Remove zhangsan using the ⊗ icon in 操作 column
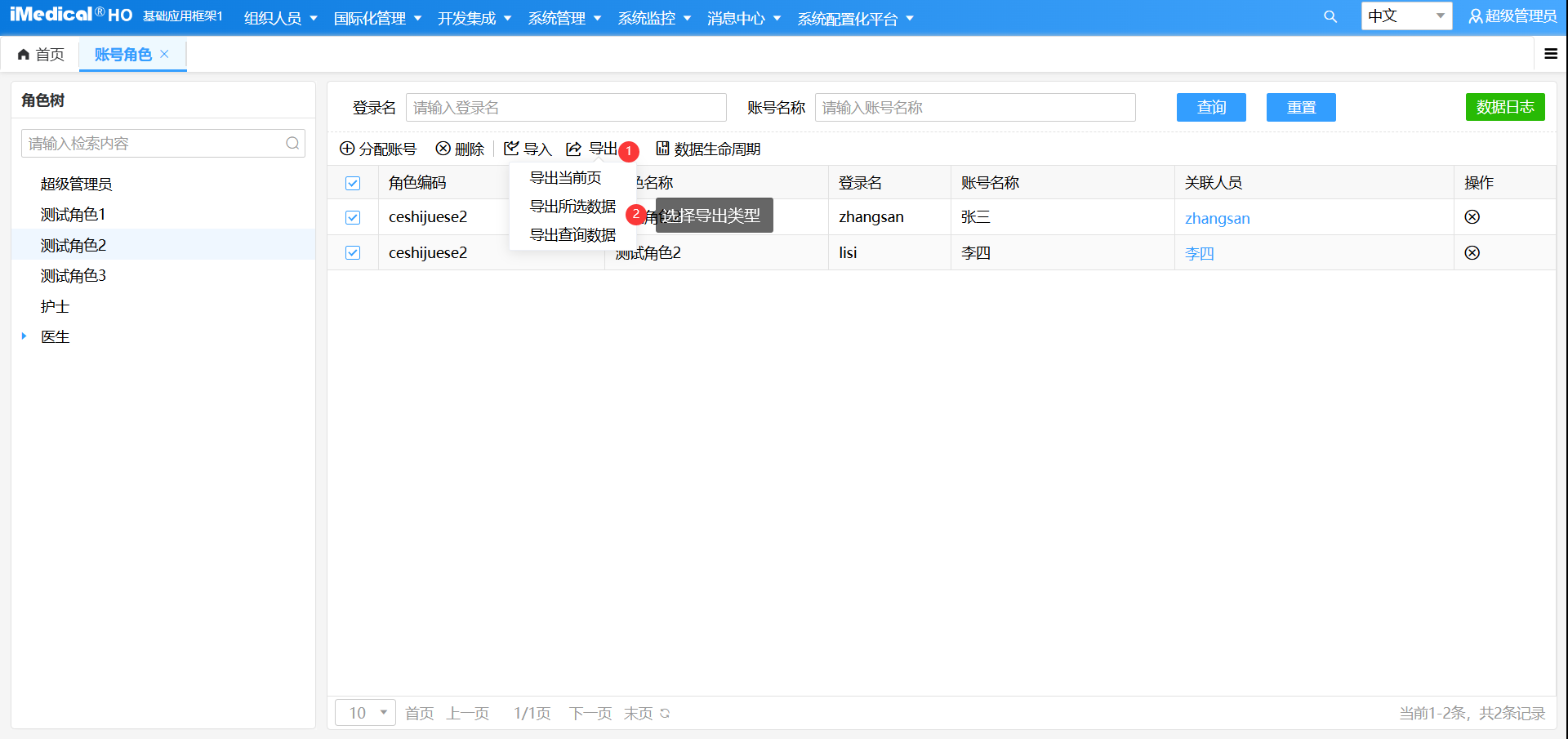Image resolution: width=1568 pixels, height=739 pixels. pos(1472,217)
